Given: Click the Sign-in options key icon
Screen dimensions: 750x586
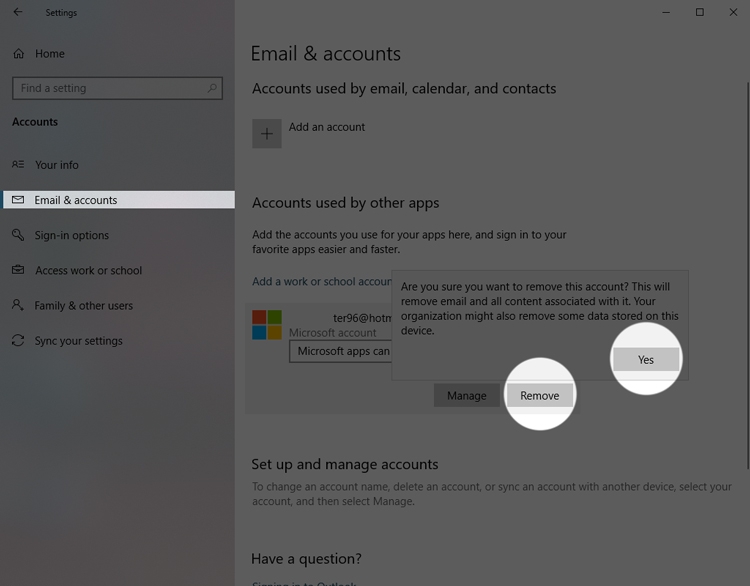Looking at the screenshot, I should click(x=18, y=235).
